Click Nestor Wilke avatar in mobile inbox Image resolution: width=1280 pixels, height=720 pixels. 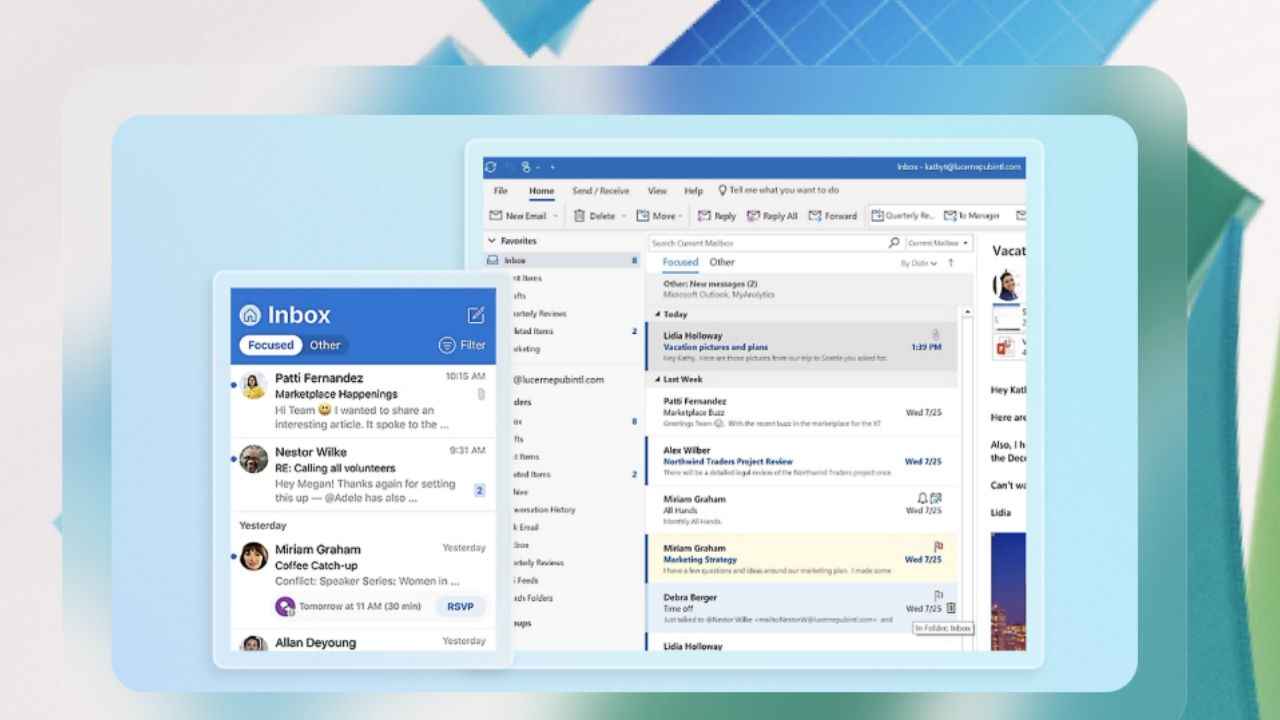tap(254, 459)
